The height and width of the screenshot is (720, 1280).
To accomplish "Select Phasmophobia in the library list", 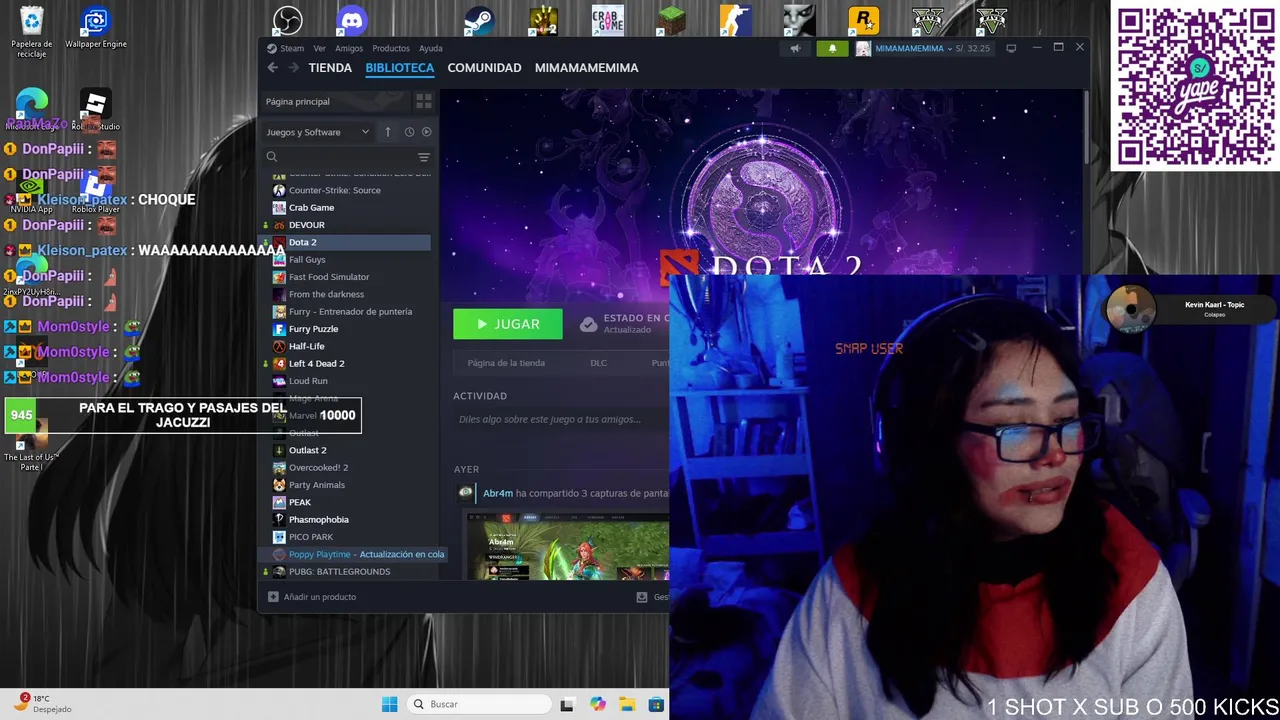I will pos(318,520).
